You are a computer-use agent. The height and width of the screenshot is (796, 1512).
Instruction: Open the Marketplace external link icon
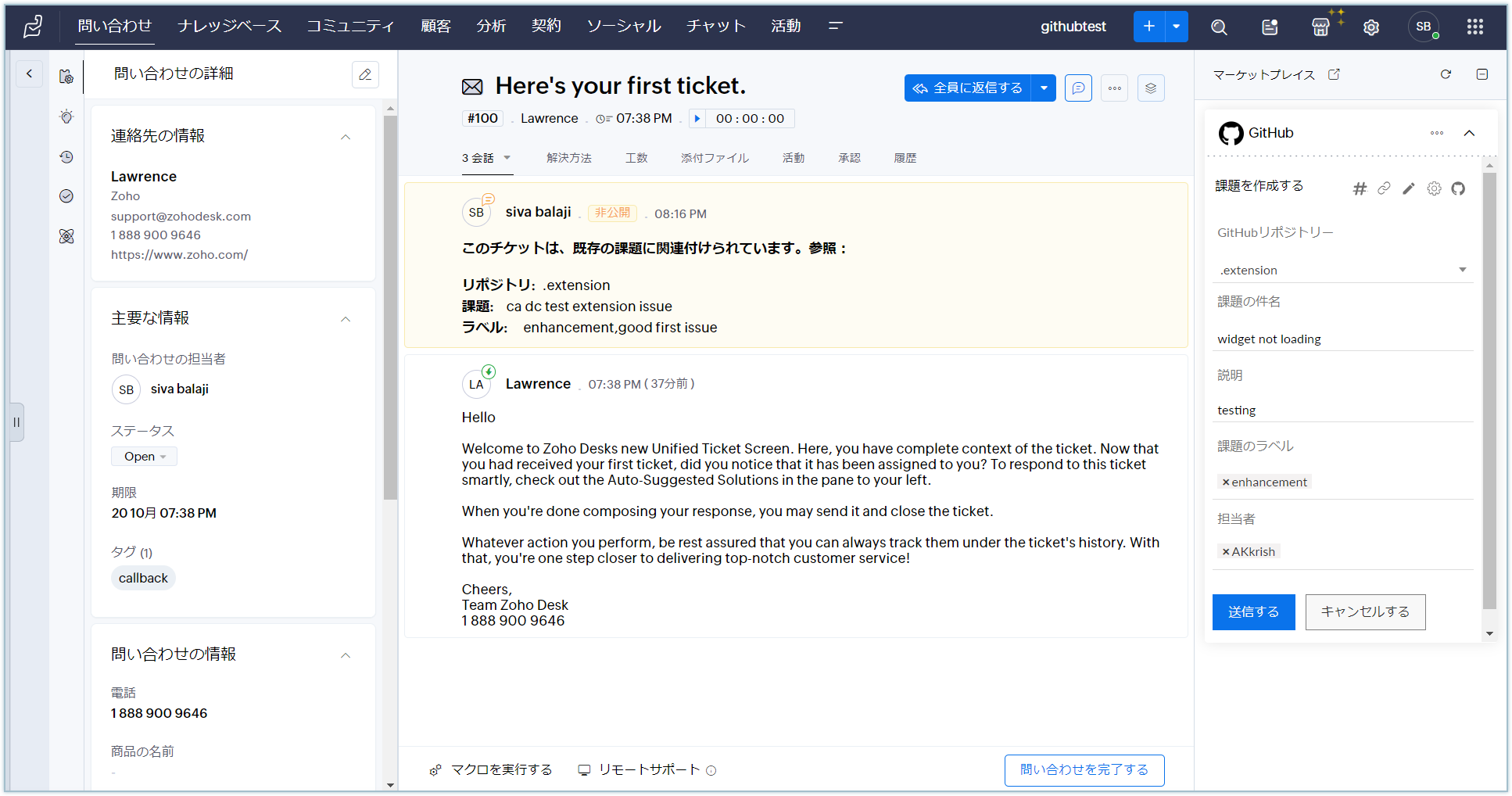click(1334, 74)
